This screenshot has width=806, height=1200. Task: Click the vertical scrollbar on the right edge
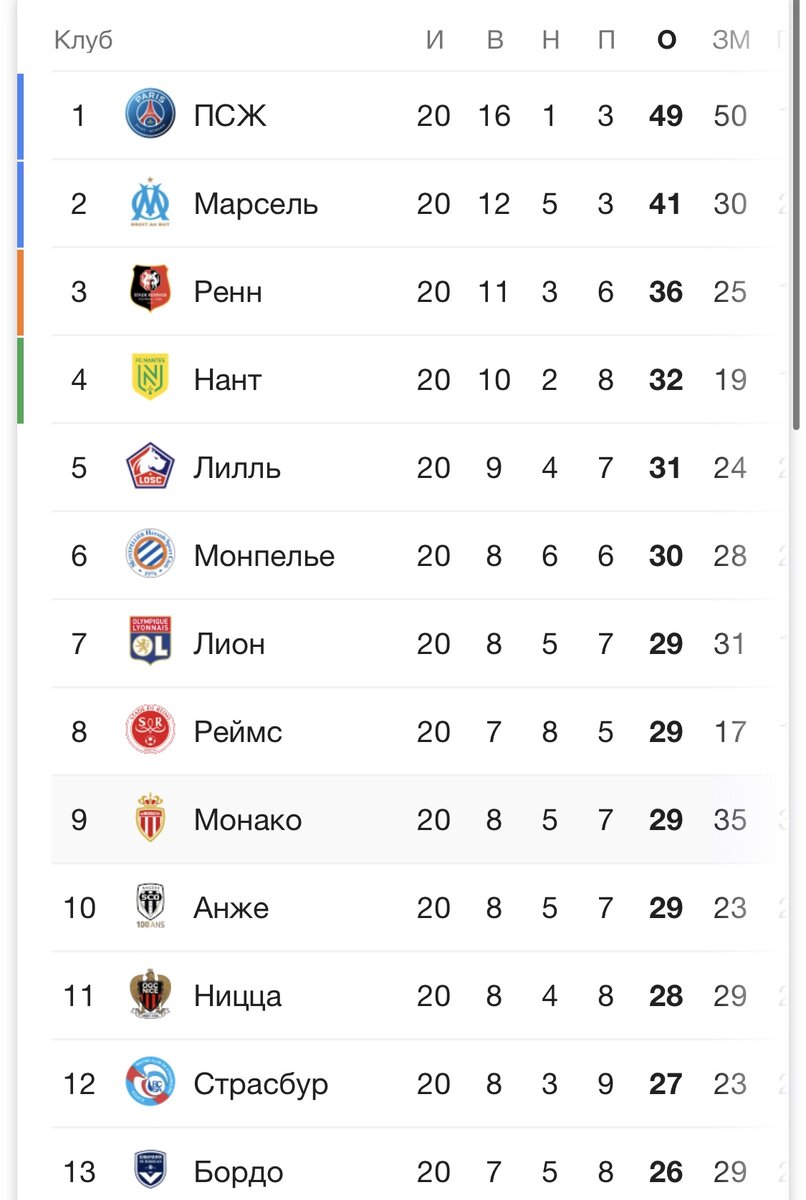[796, 215]
